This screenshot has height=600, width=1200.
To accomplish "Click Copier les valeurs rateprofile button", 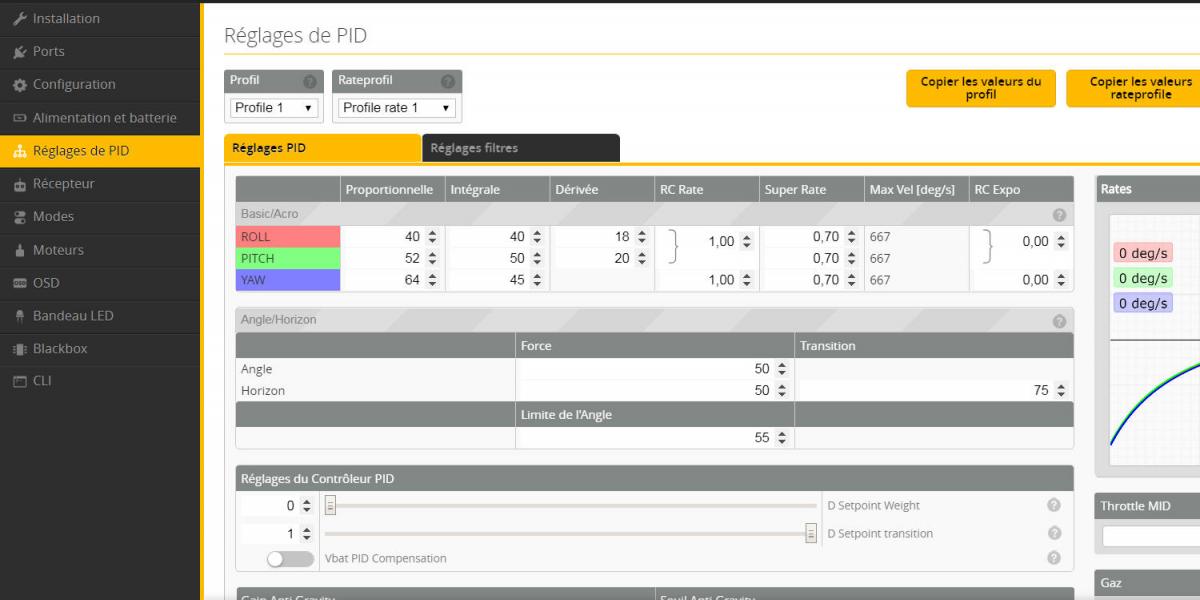I will point(1133,88).
